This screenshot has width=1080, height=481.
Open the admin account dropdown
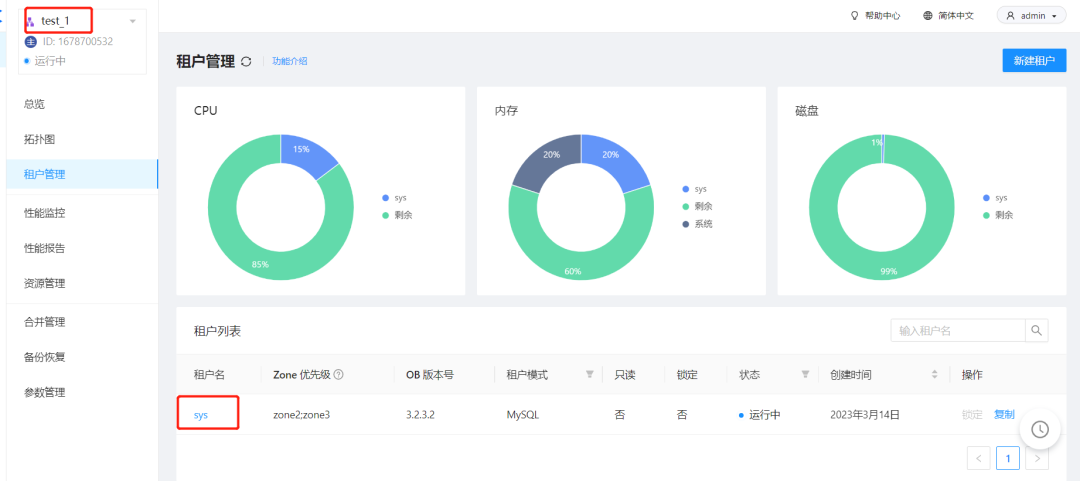pos(1031,15)
